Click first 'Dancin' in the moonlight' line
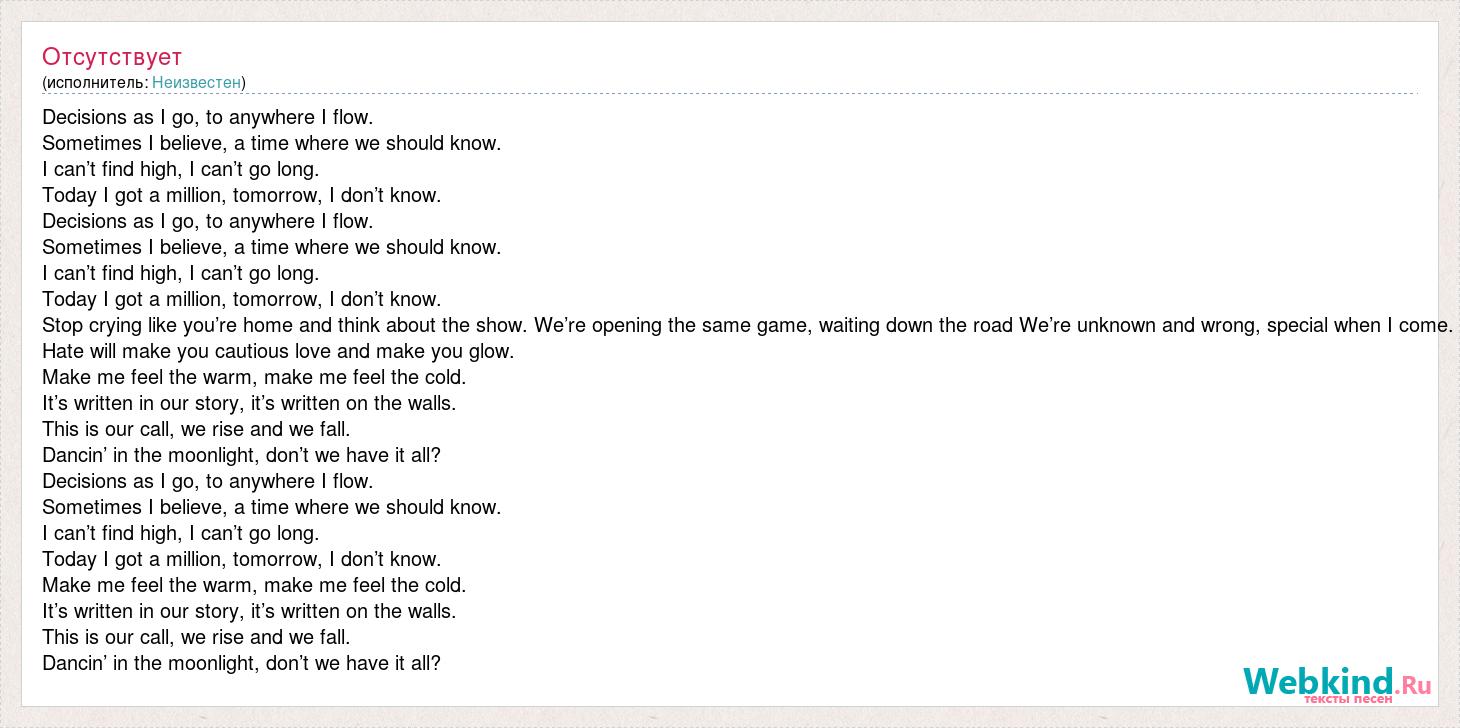Screen dimensions: 1460x728 [241, 455]
